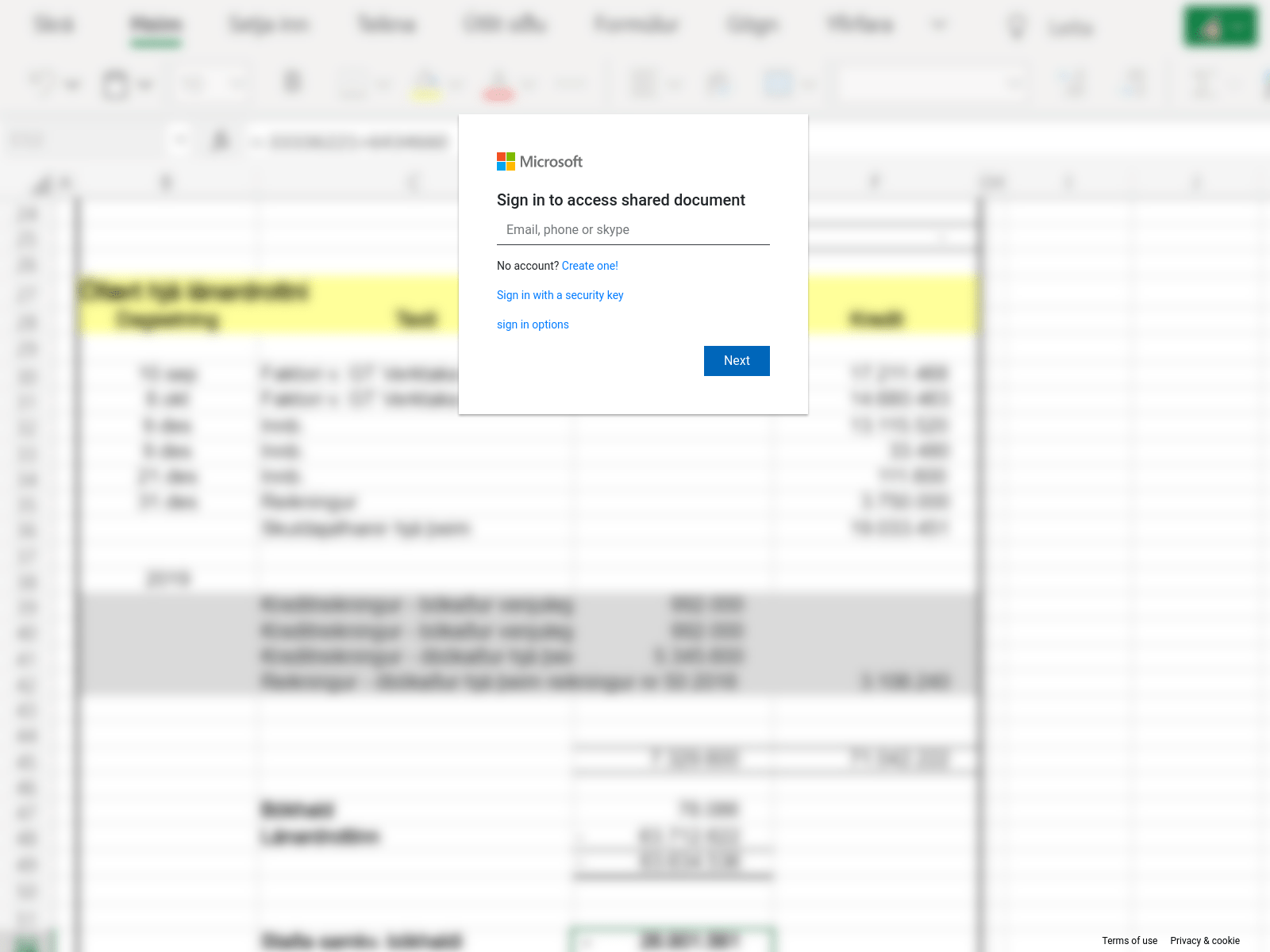1270x952 pixels.
Task: Focus the Email, phone or skype field
Action: click(x=633, y=230)
